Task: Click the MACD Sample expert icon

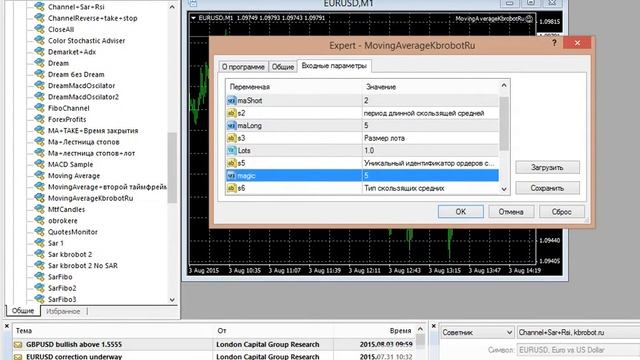Action: pos(39,164)
